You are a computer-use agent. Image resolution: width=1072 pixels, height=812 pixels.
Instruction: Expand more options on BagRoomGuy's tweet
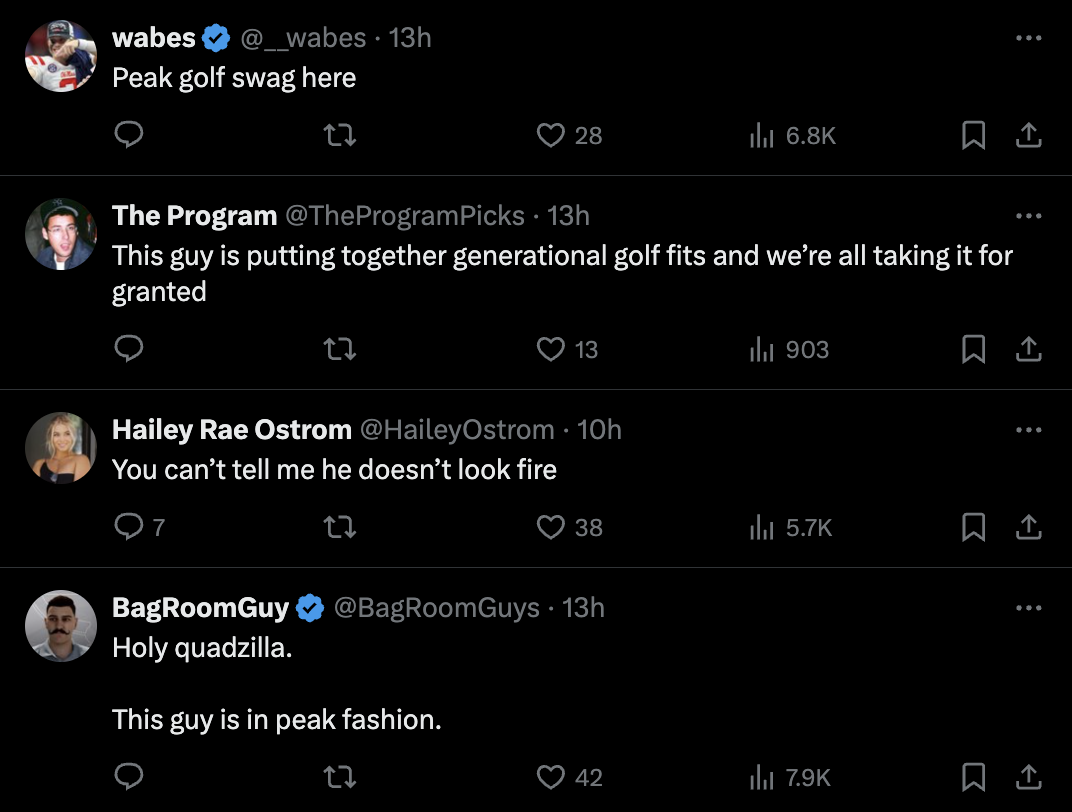pyautogui.click(x=1028, y=608)
